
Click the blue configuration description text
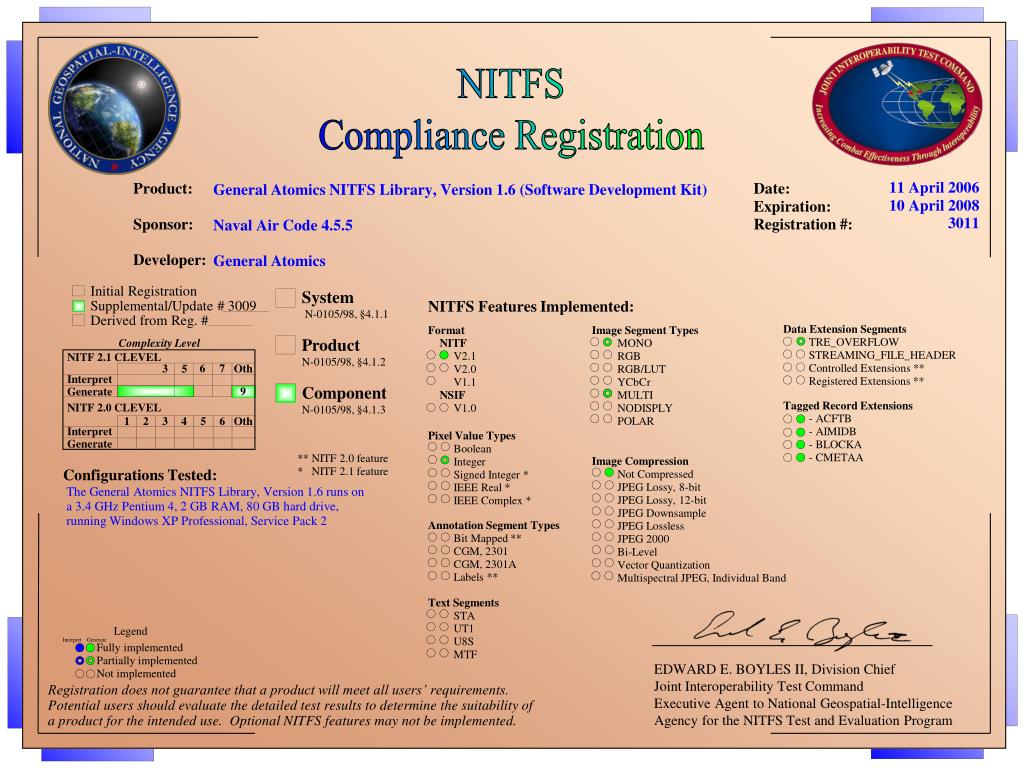(215, 506)
